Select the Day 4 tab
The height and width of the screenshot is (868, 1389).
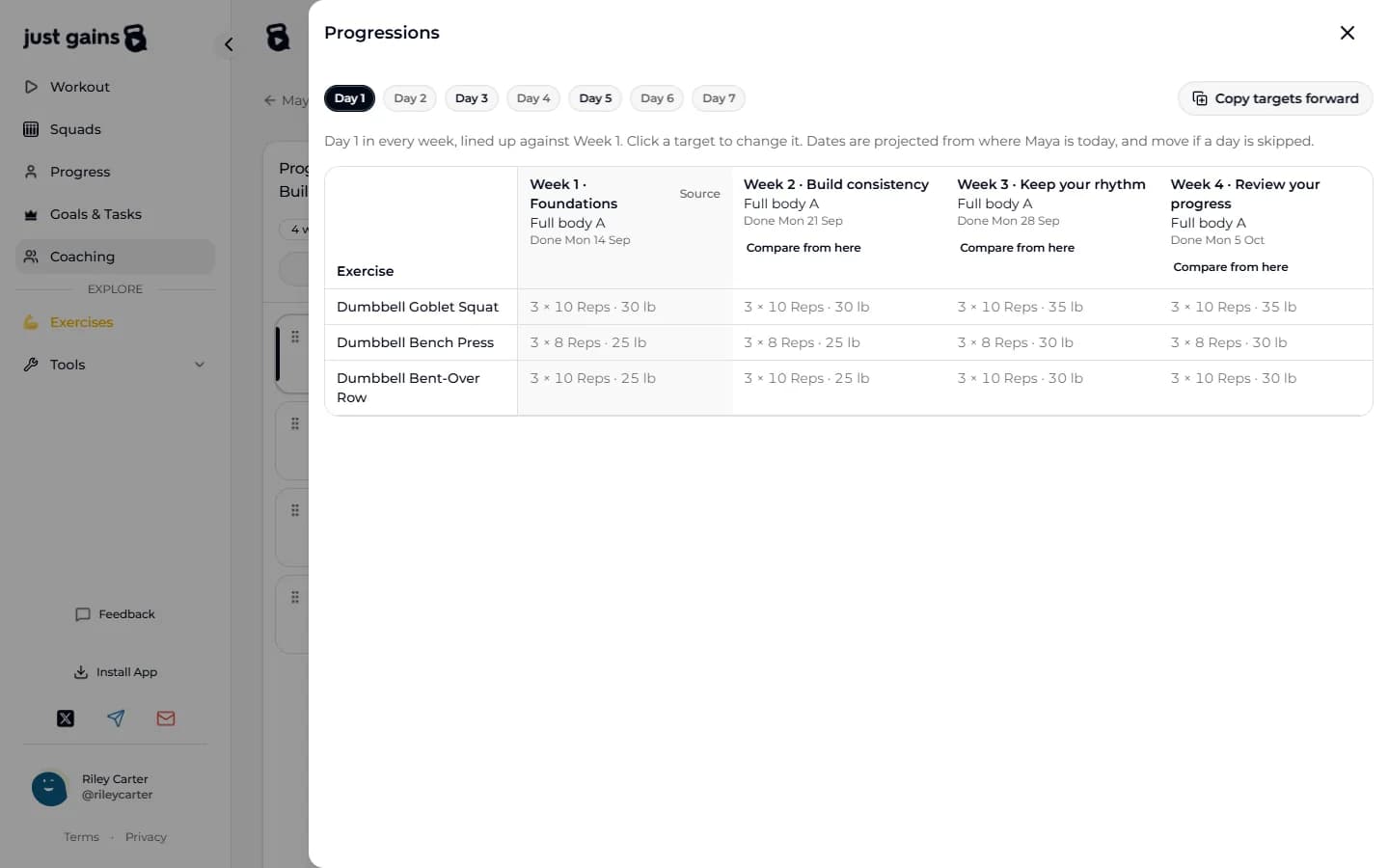tap(533, 98)
